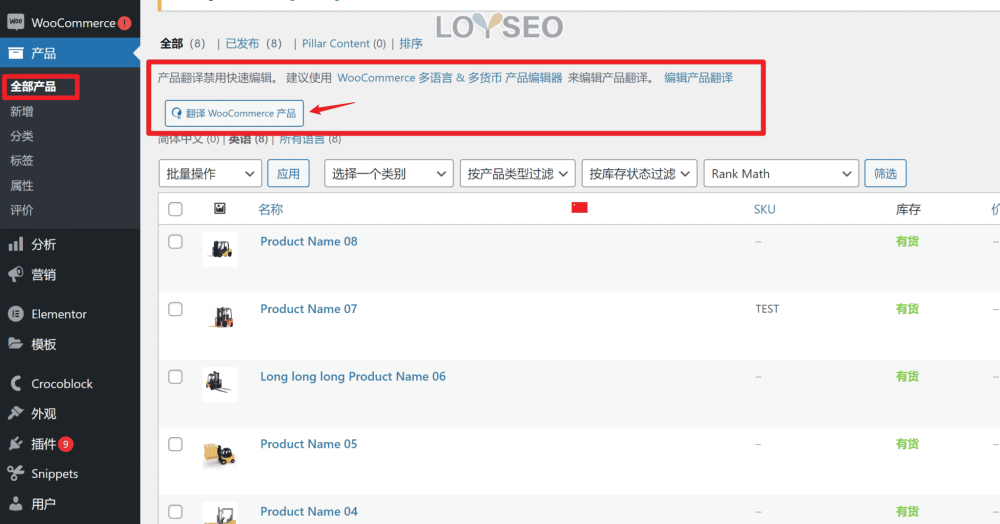Click the image column header icon
The width and height of the screenshot is (1000, 524).
[x=219, y=208]
